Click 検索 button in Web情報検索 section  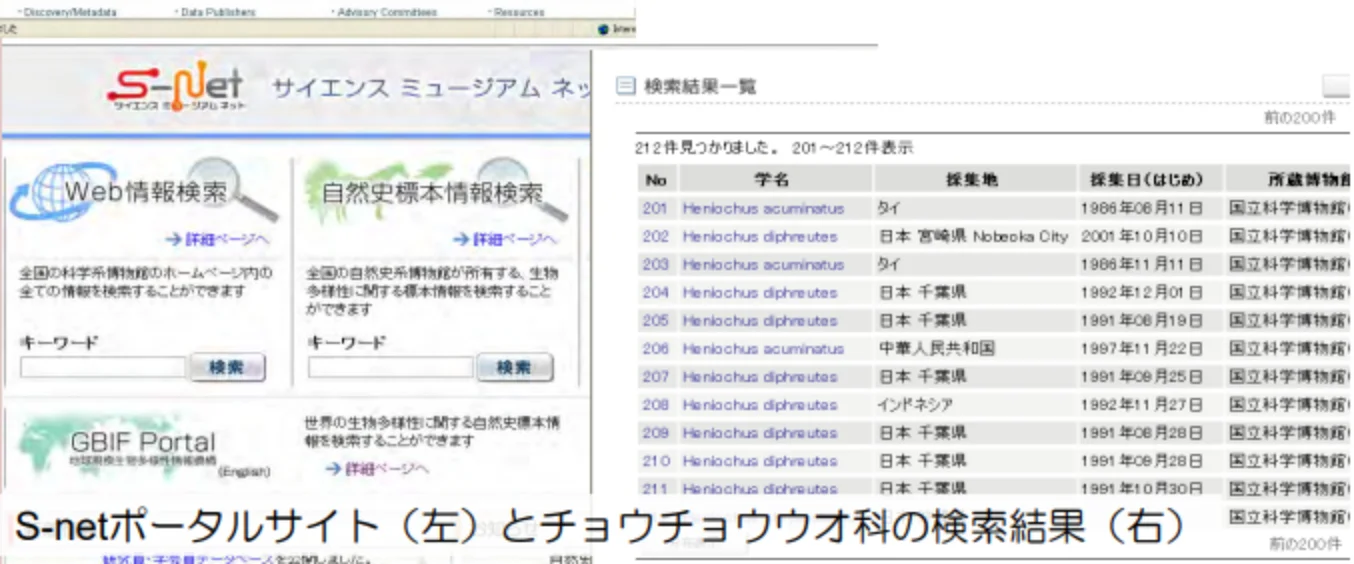(x=227, y=367)
